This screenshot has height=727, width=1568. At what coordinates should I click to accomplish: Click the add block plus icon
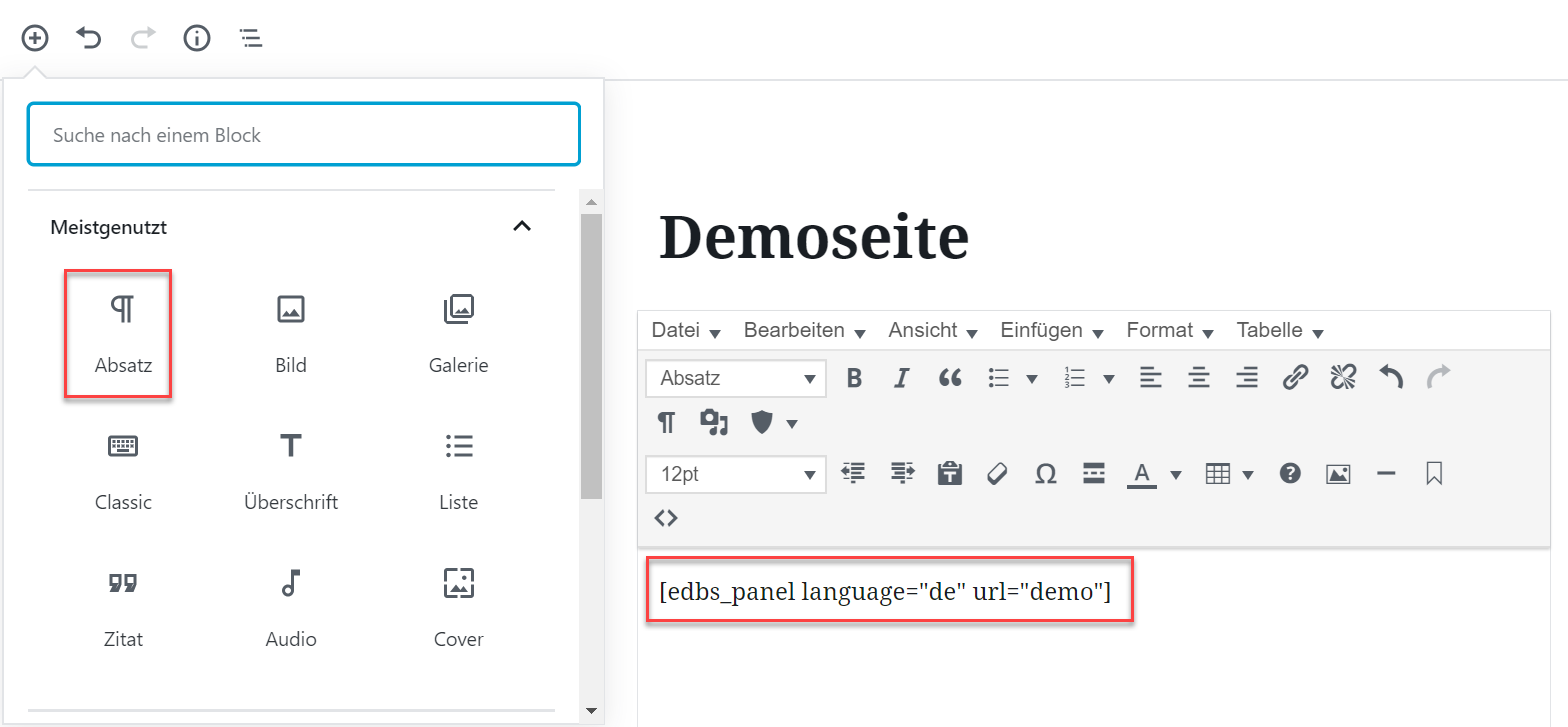[35, 38]
